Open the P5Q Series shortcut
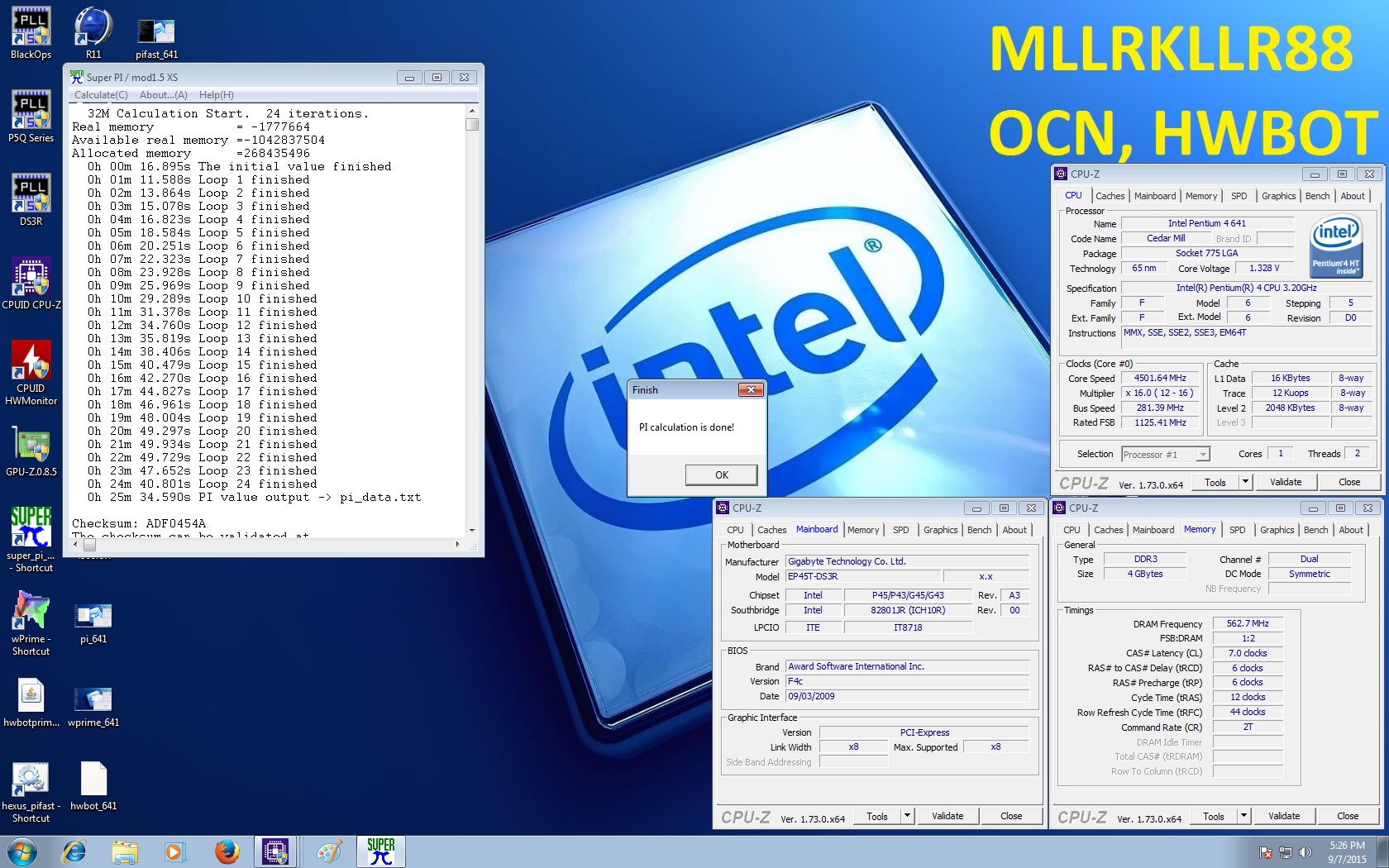The width and height of the screenshot is (1389, 868). 31,117
